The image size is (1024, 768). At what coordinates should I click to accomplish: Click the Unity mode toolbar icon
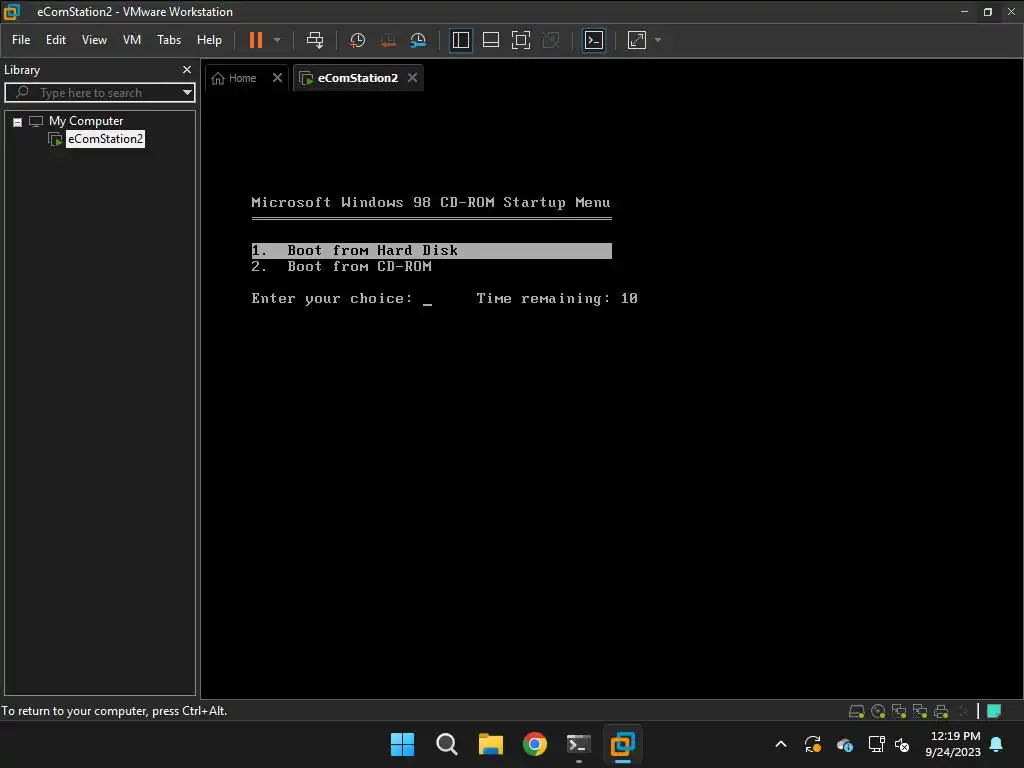tap(551, 40)
